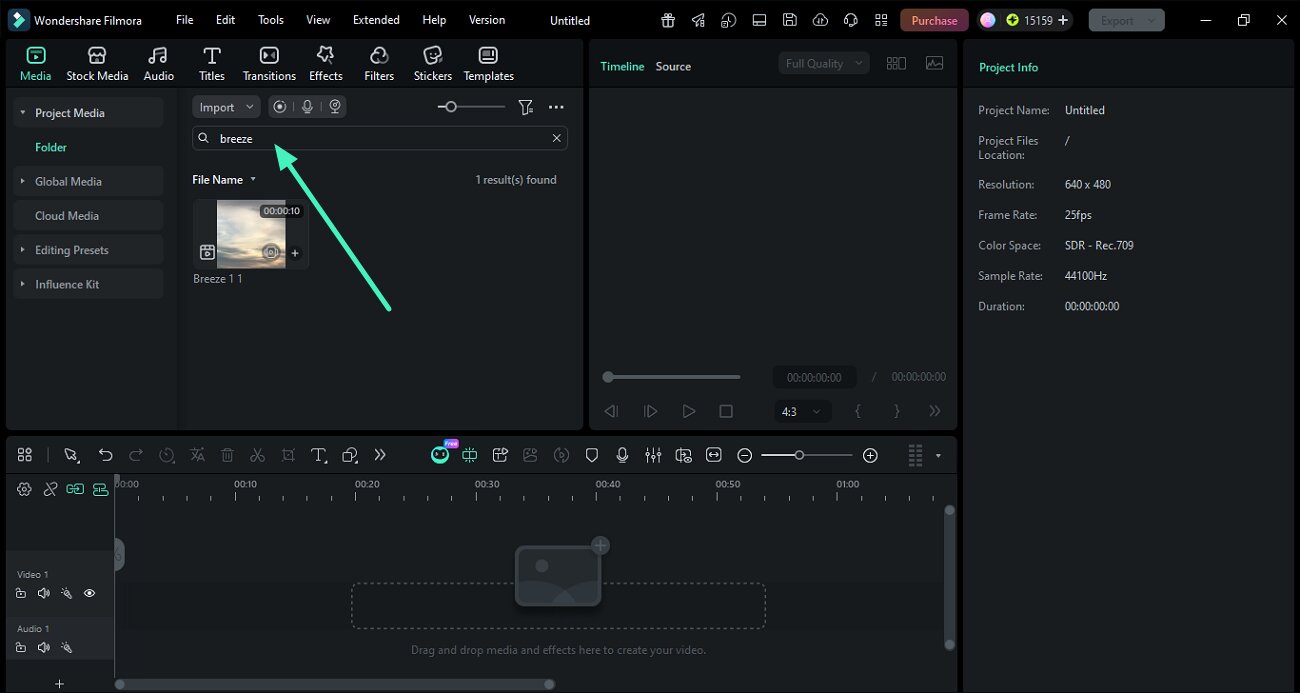Mute the Video 1 track
The height and width of the screenshot is (693, 1300).
pyautogui.click(x=43, y=593)
